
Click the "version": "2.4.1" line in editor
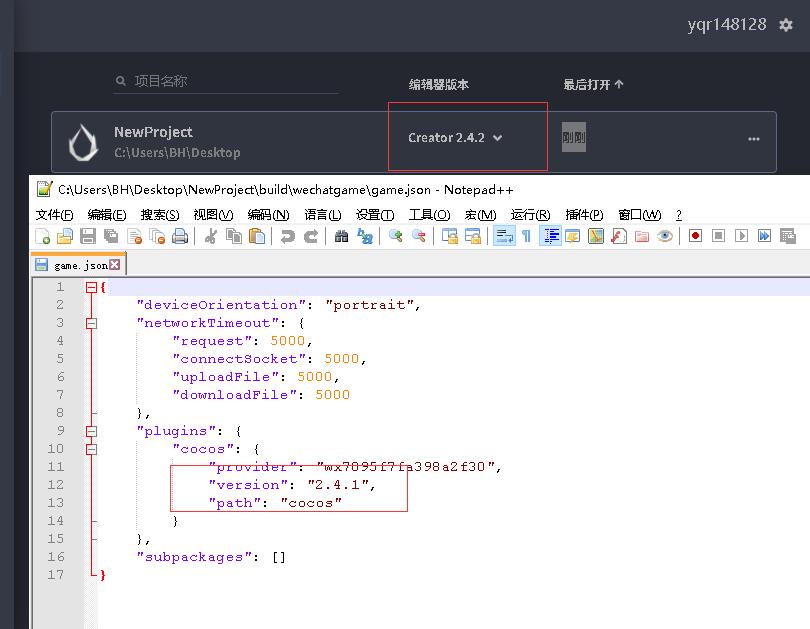pyautogui.click(x=291, y=485)
